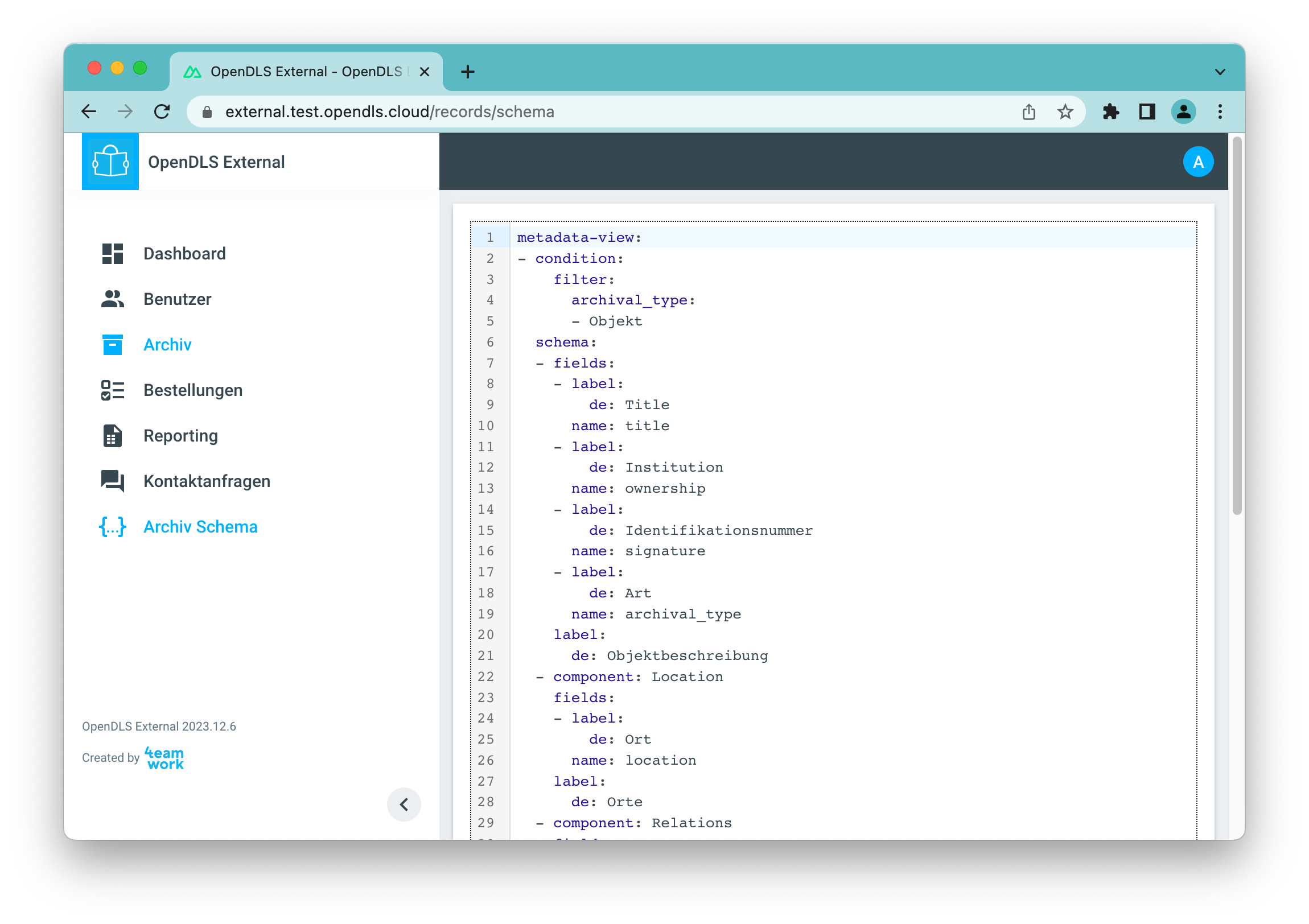This screenshot has height=924, width=1309.
Task: Click the 'de: Institution' line
Action: point(656,468)
